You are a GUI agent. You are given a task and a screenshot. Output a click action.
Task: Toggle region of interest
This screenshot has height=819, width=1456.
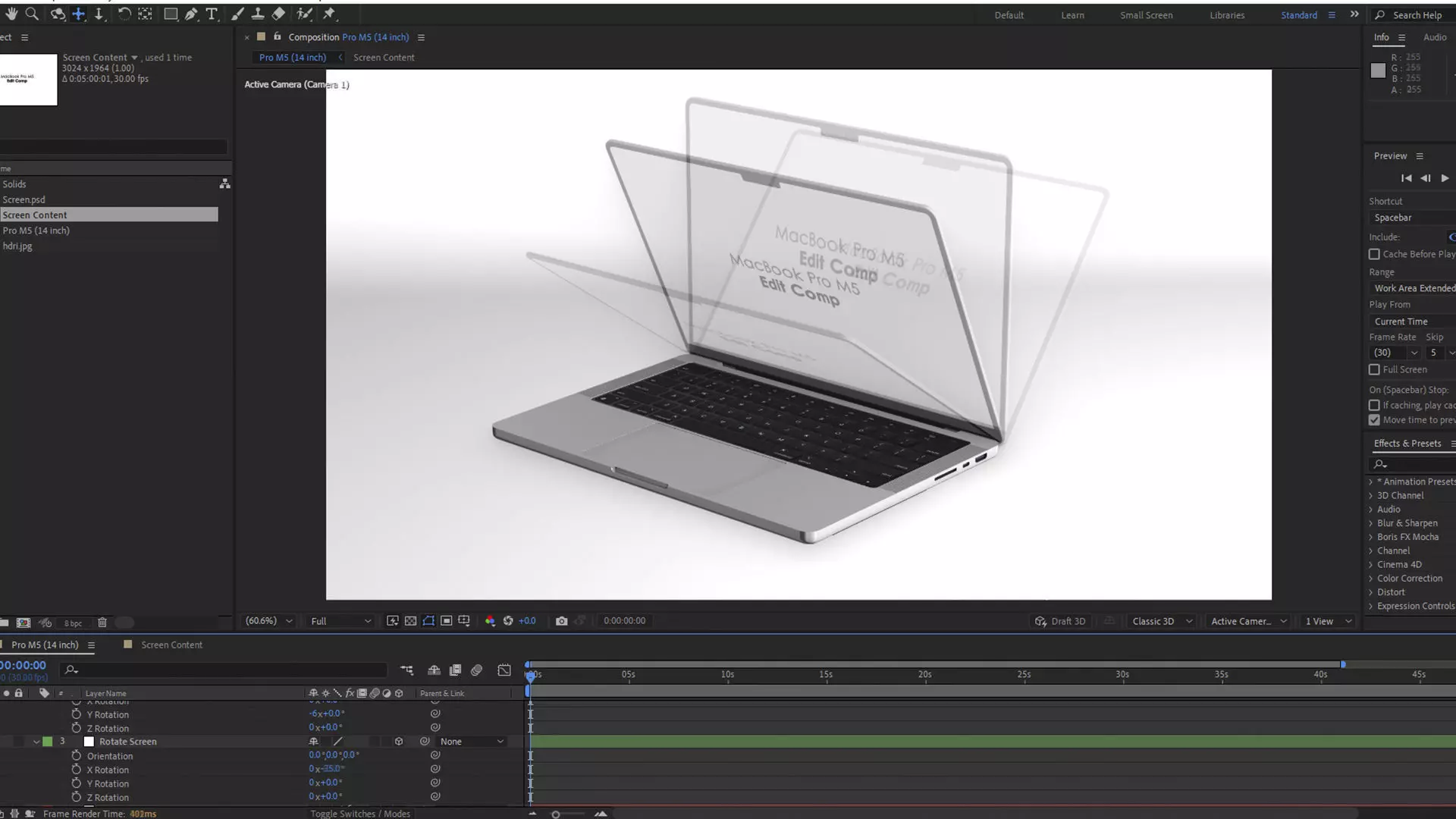point(447,621)
